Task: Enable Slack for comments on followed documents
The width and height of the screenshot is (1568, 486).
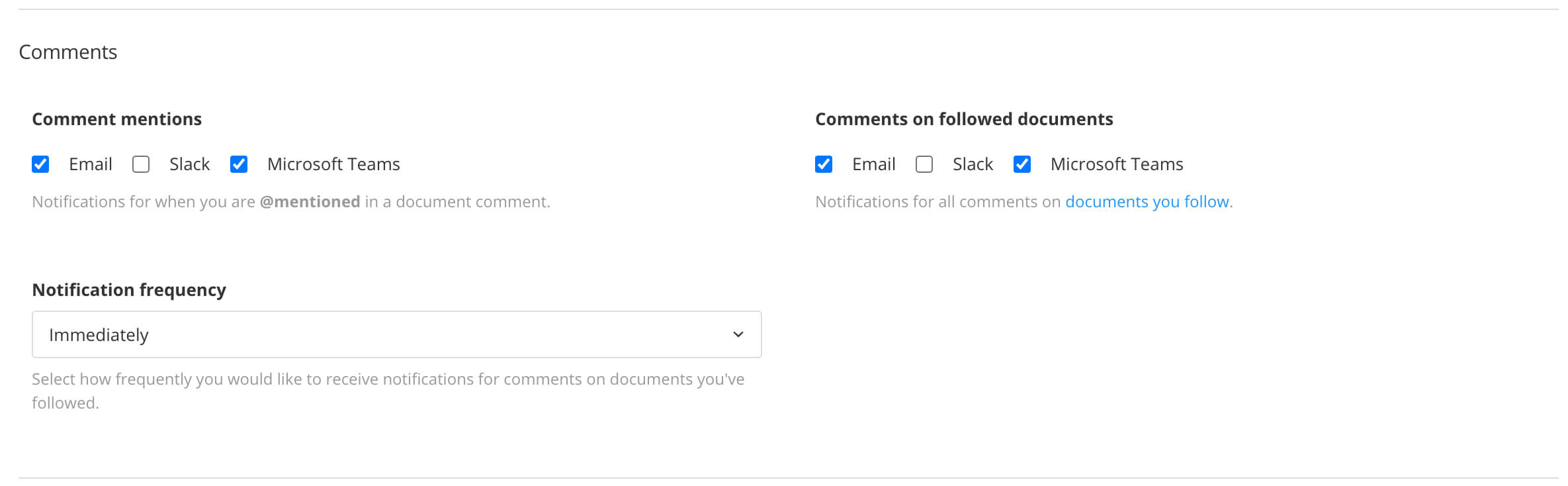Action: click(x=924, y=164)
